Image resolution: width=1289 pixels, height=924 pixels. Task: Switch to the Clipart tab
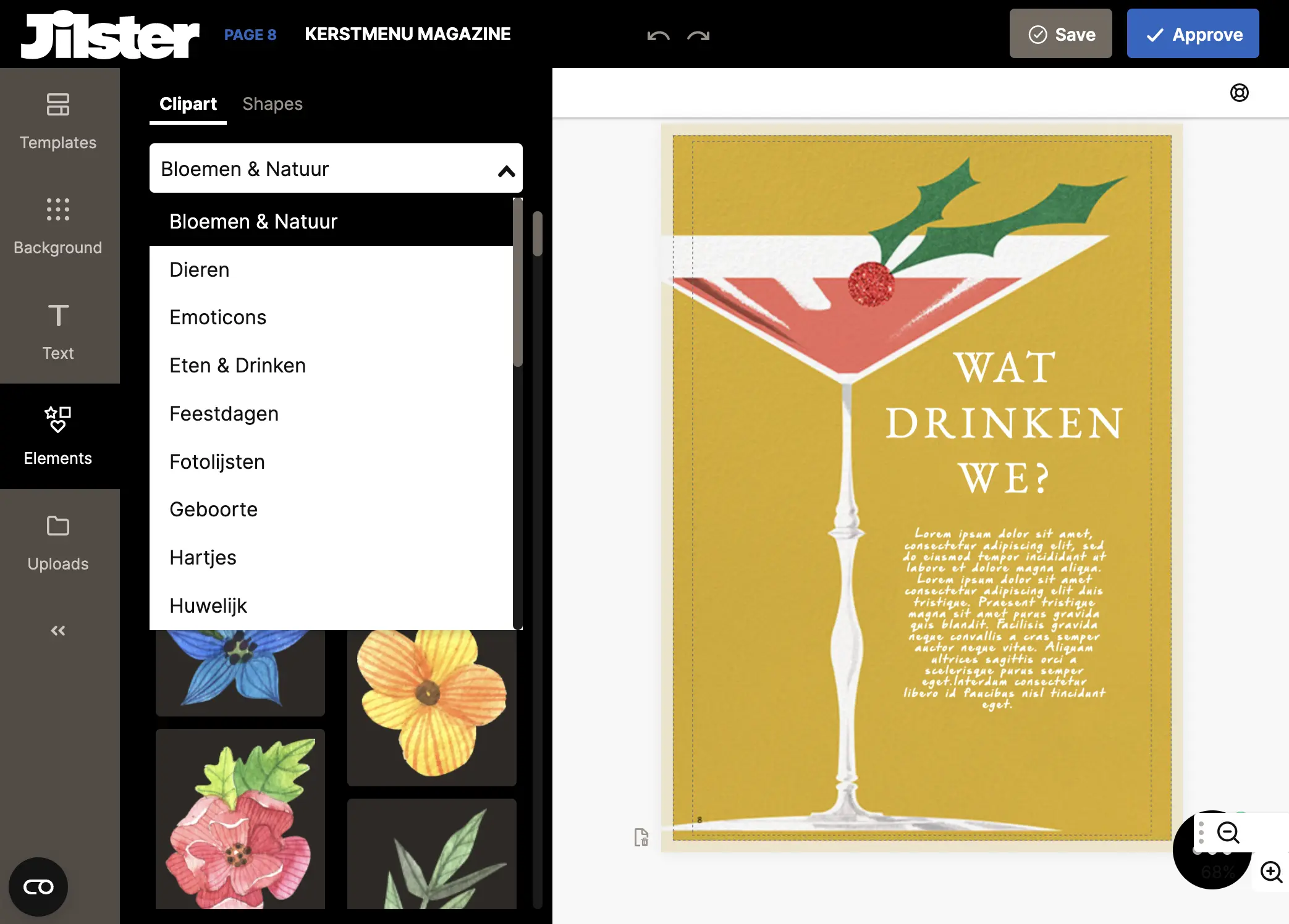(188, 104)
